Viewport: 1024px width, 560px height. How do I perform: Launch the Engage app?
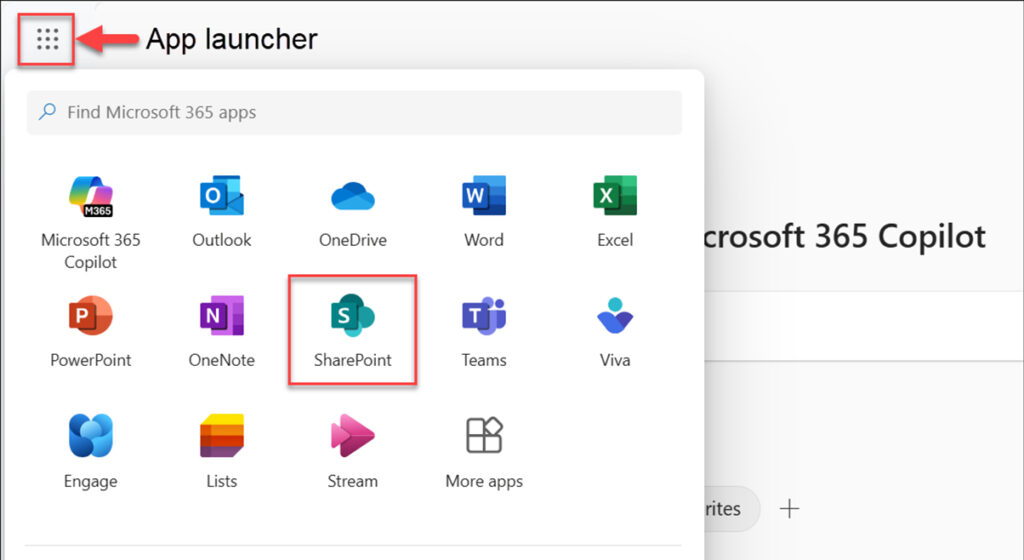(x=91, y=452)
